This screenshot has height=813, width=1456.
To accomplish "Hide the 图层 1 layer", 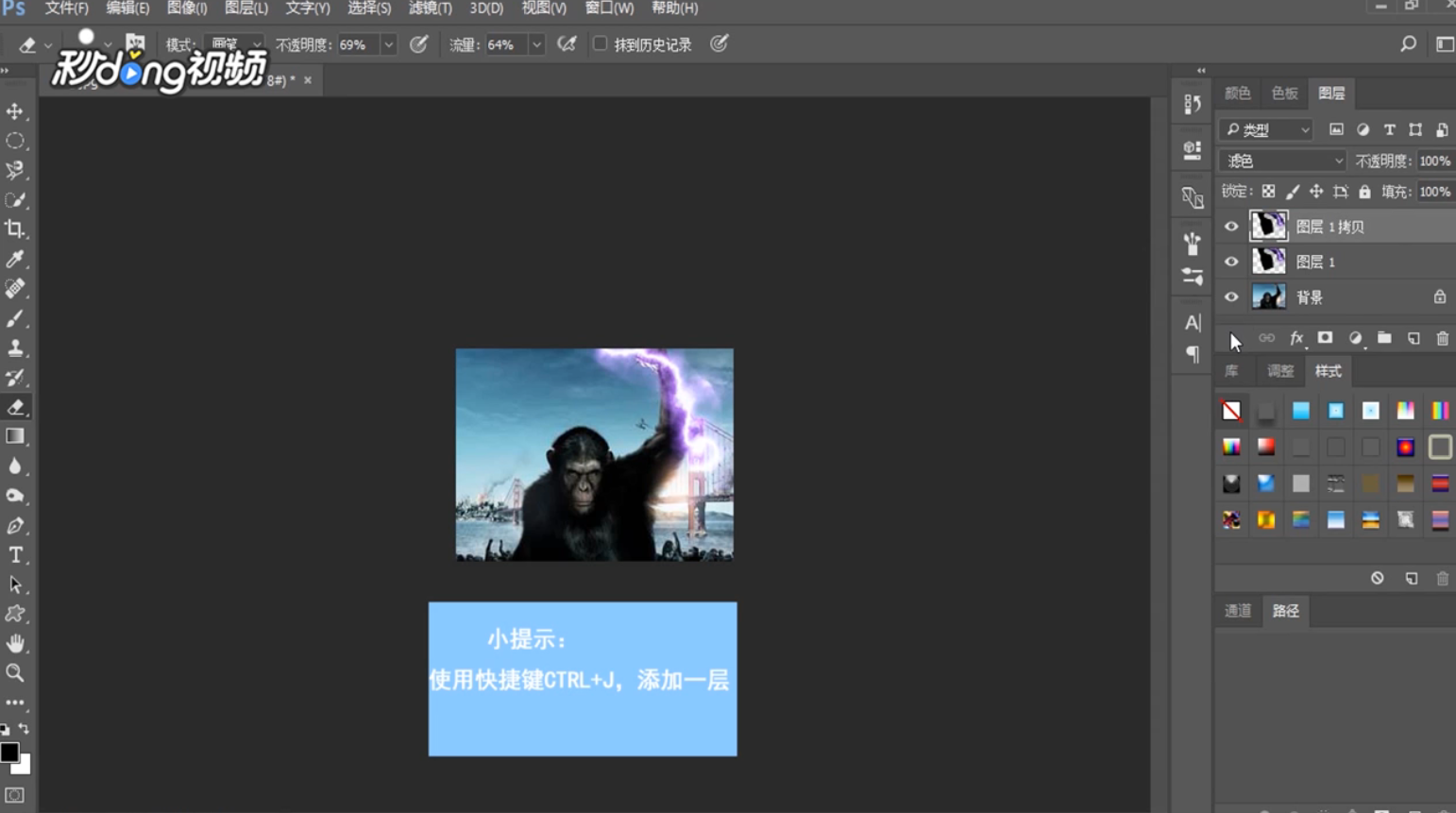I will click(1231, 262).
